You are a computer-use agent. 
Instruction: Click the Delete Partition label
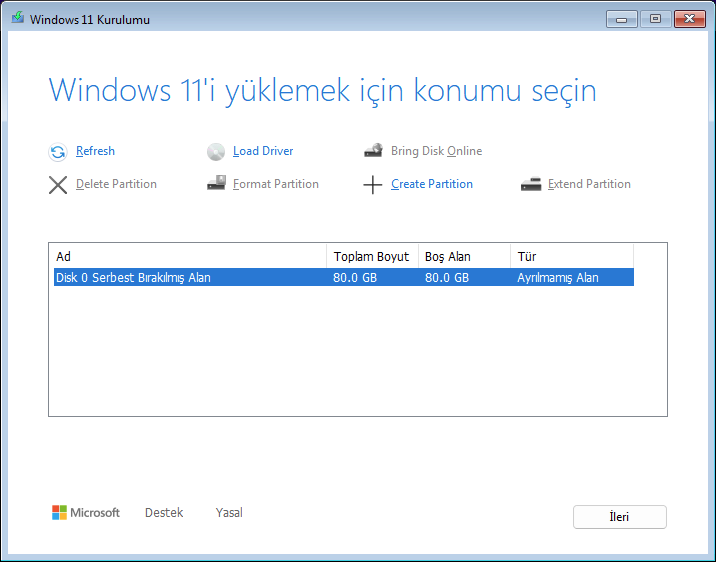tap(116, 184)
